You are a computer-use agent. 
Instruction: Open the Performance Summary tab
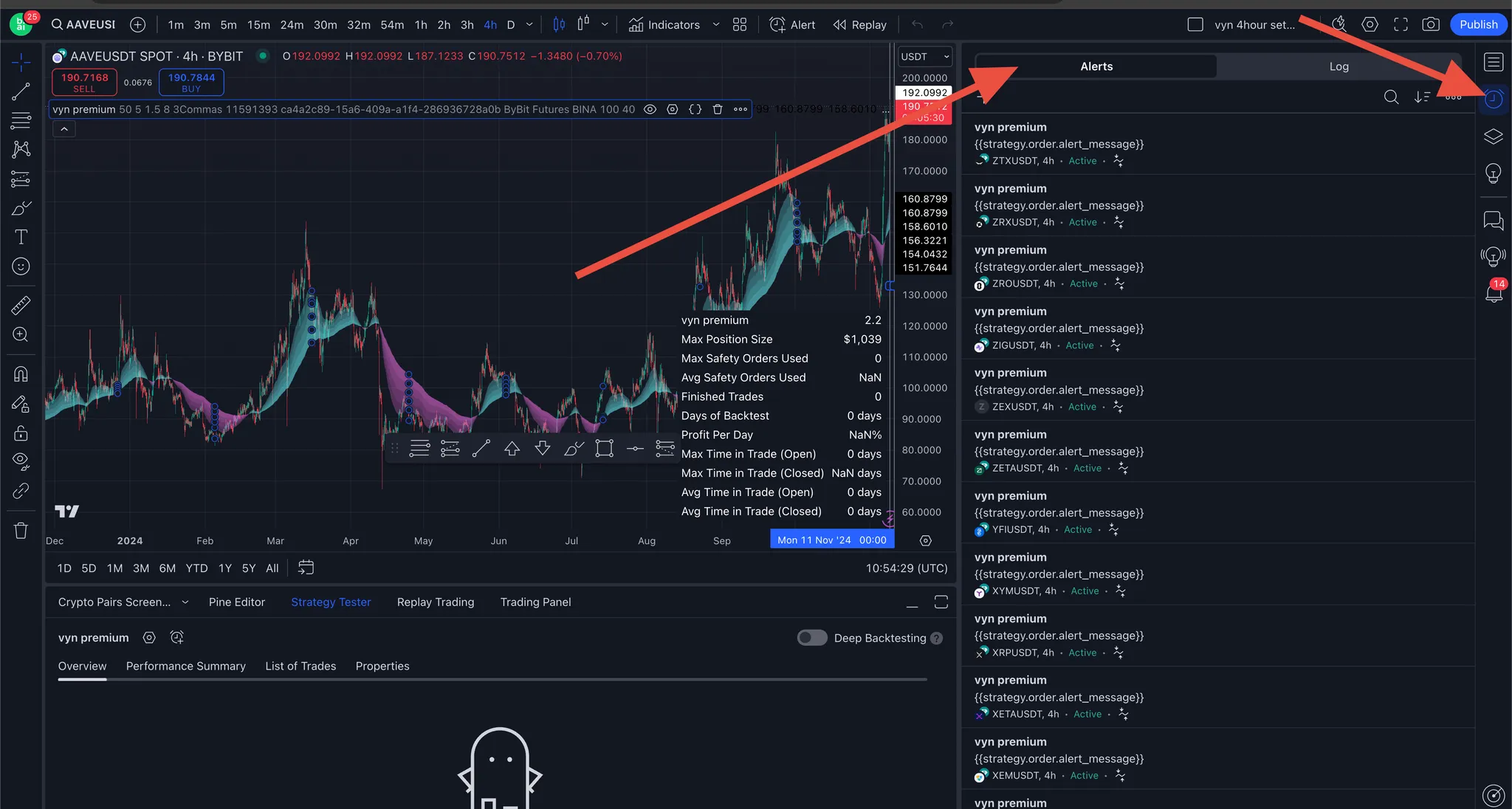pos(185,666)
